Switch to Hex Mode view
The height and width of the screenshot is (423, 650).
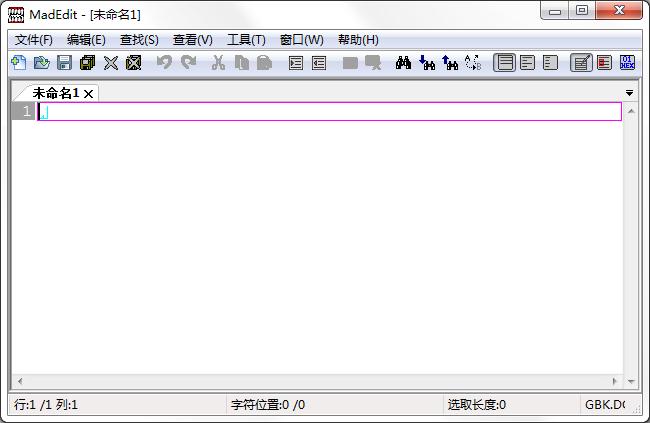click(x=627, y=63)
